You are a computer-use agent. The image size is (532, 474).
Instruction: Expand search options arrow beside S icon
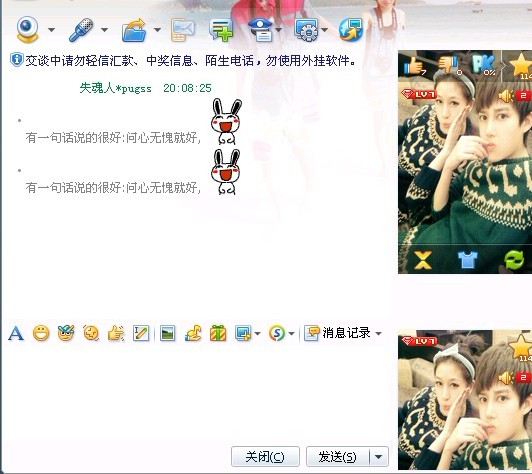pos(291,334)
